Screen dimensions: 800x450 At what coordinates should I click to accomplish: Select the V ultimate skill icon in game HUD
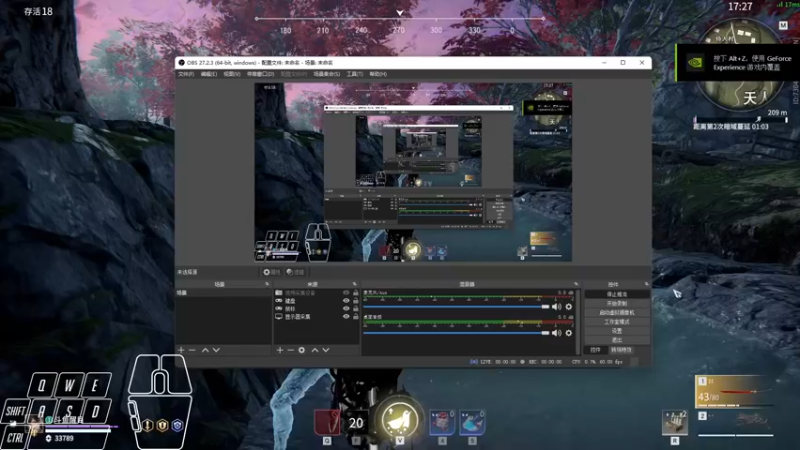(399, 419)
